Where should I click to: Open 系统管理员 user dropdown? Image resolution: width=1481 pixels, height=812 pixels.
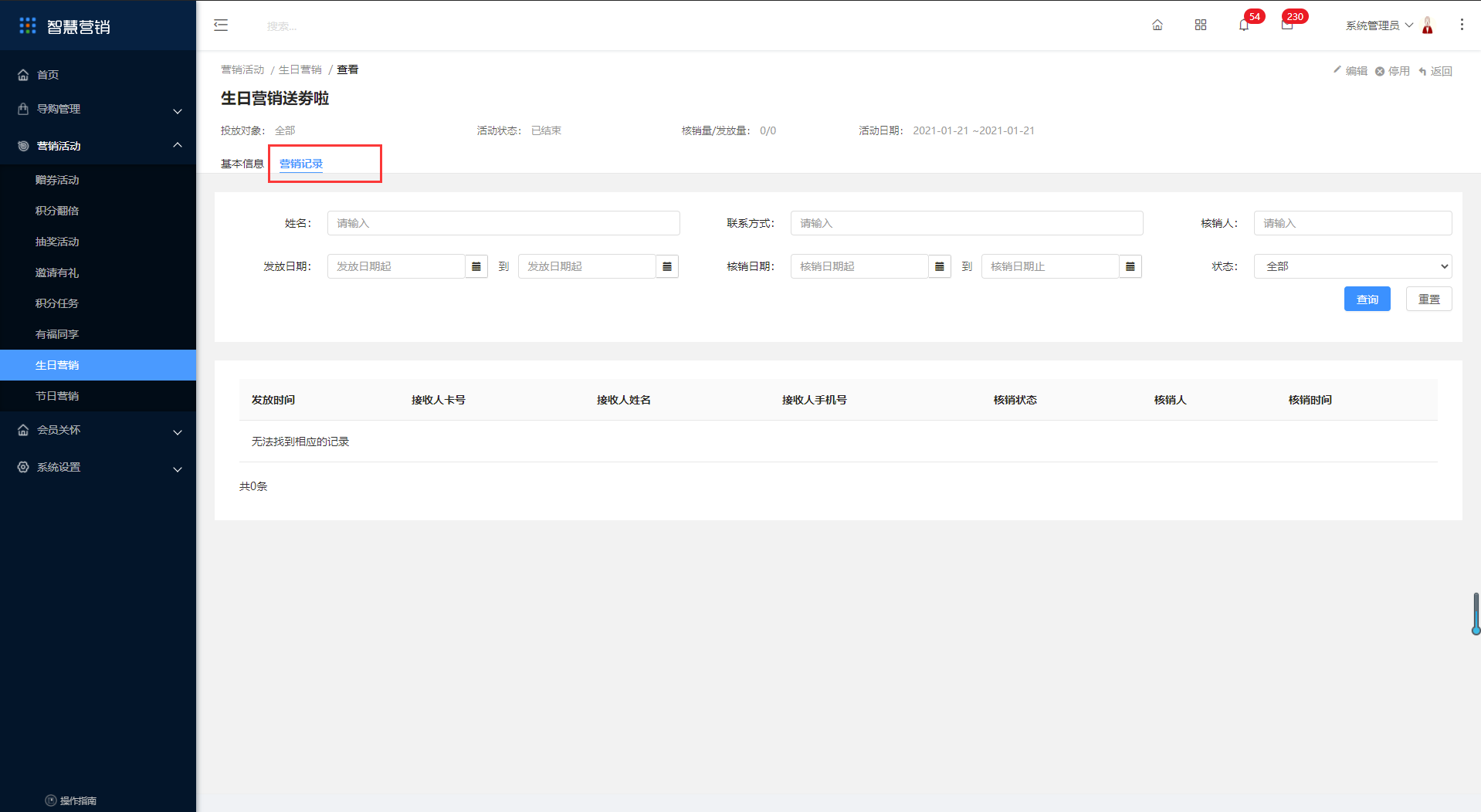pos(1379,25)
